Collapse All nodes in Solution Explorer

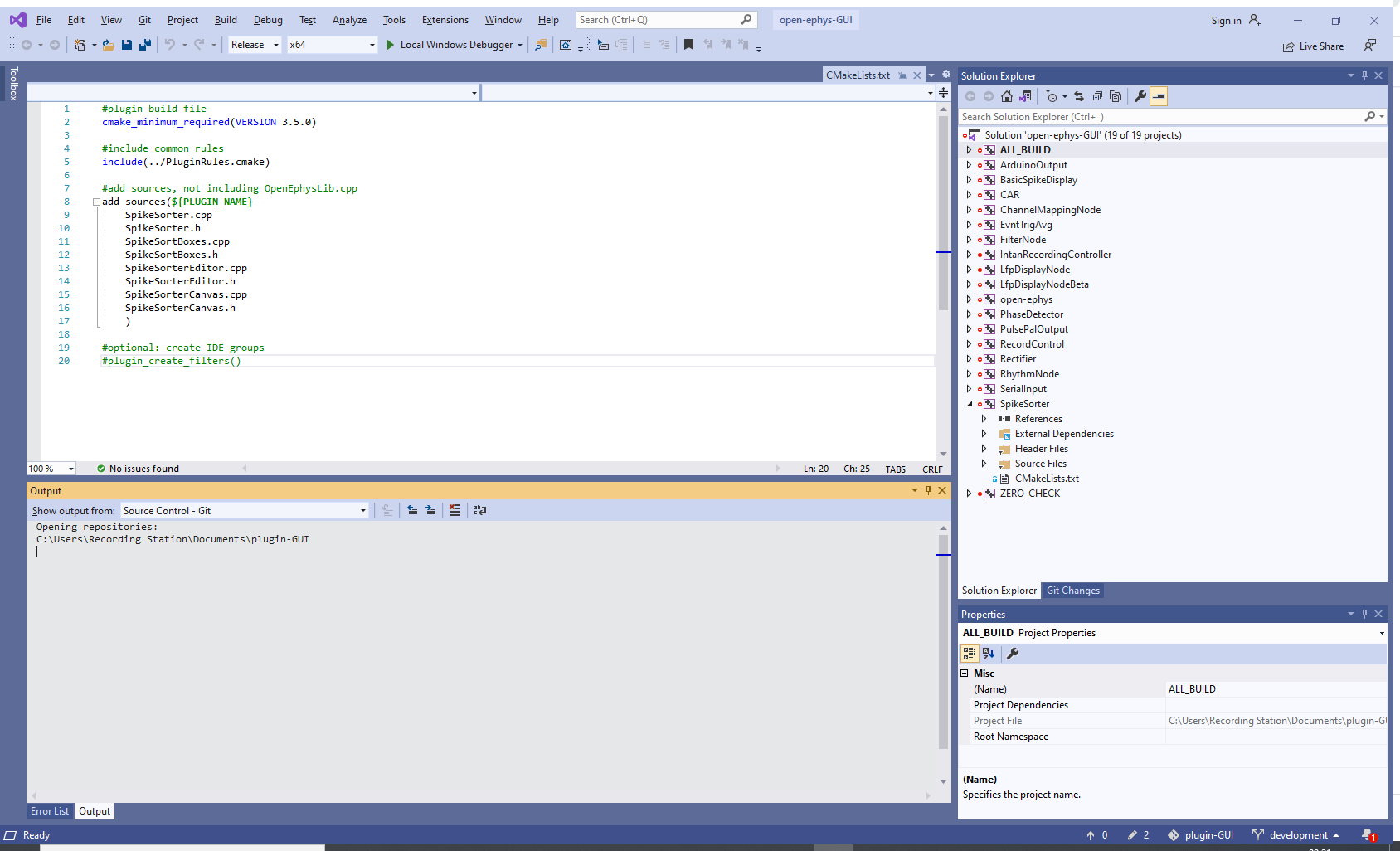point(1098,96)
